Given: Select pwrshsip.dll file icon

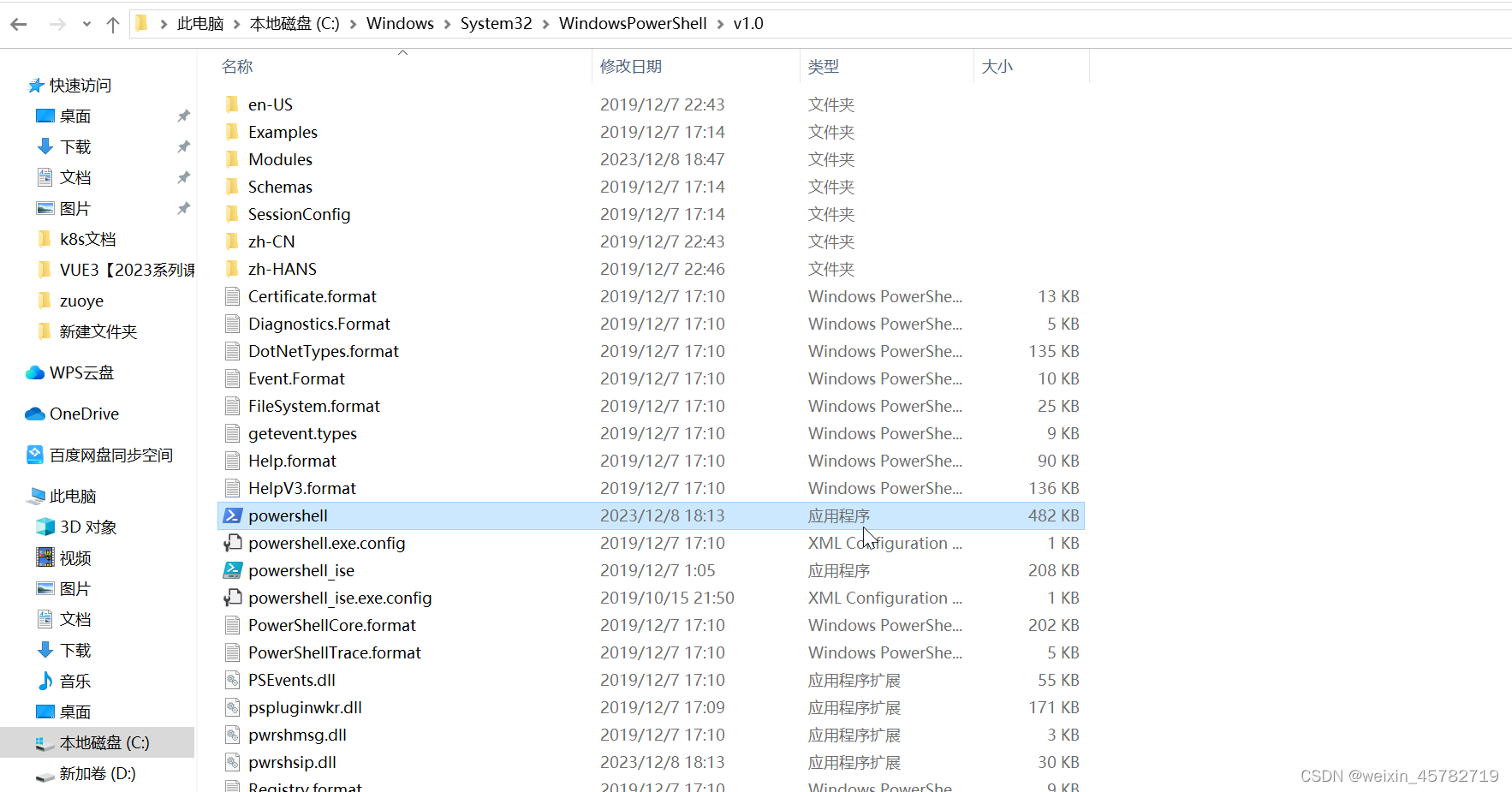Looking at the screenshot, I should (232, 762).
